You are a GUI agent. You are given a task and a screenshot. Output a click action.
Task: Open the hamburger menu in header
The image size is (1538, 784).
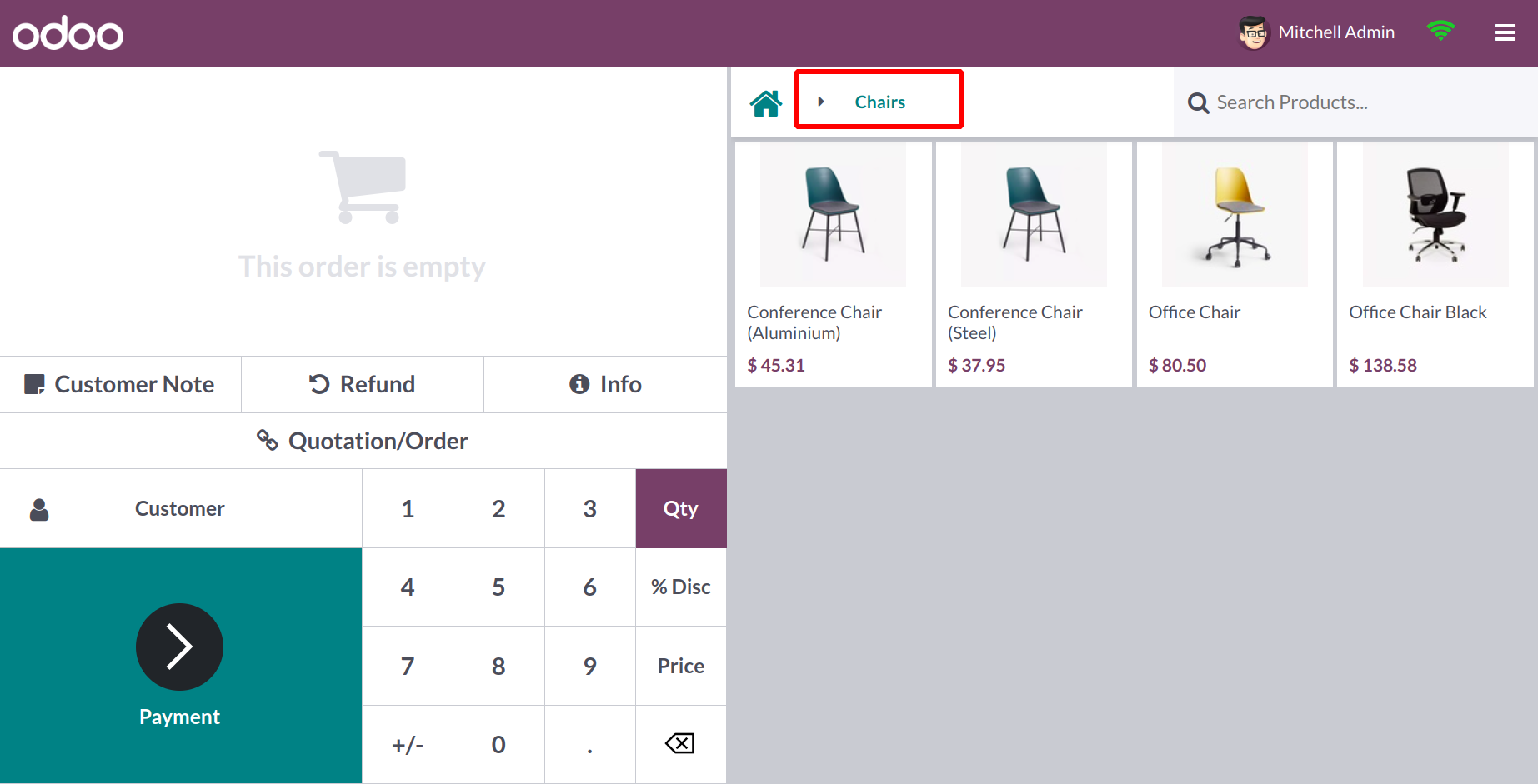pyautogui.click(x=1505, y=32)
